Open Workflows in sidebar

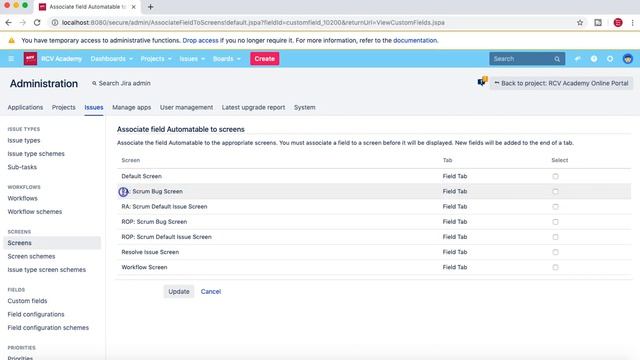click(22, 198)
